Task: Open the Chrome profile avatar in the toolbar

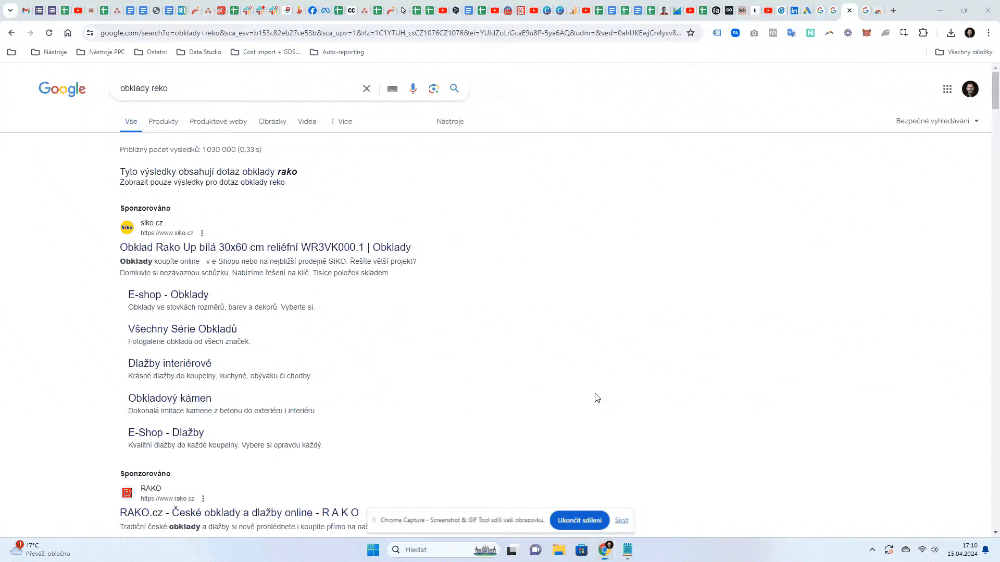Action: [x=970, y=33]
